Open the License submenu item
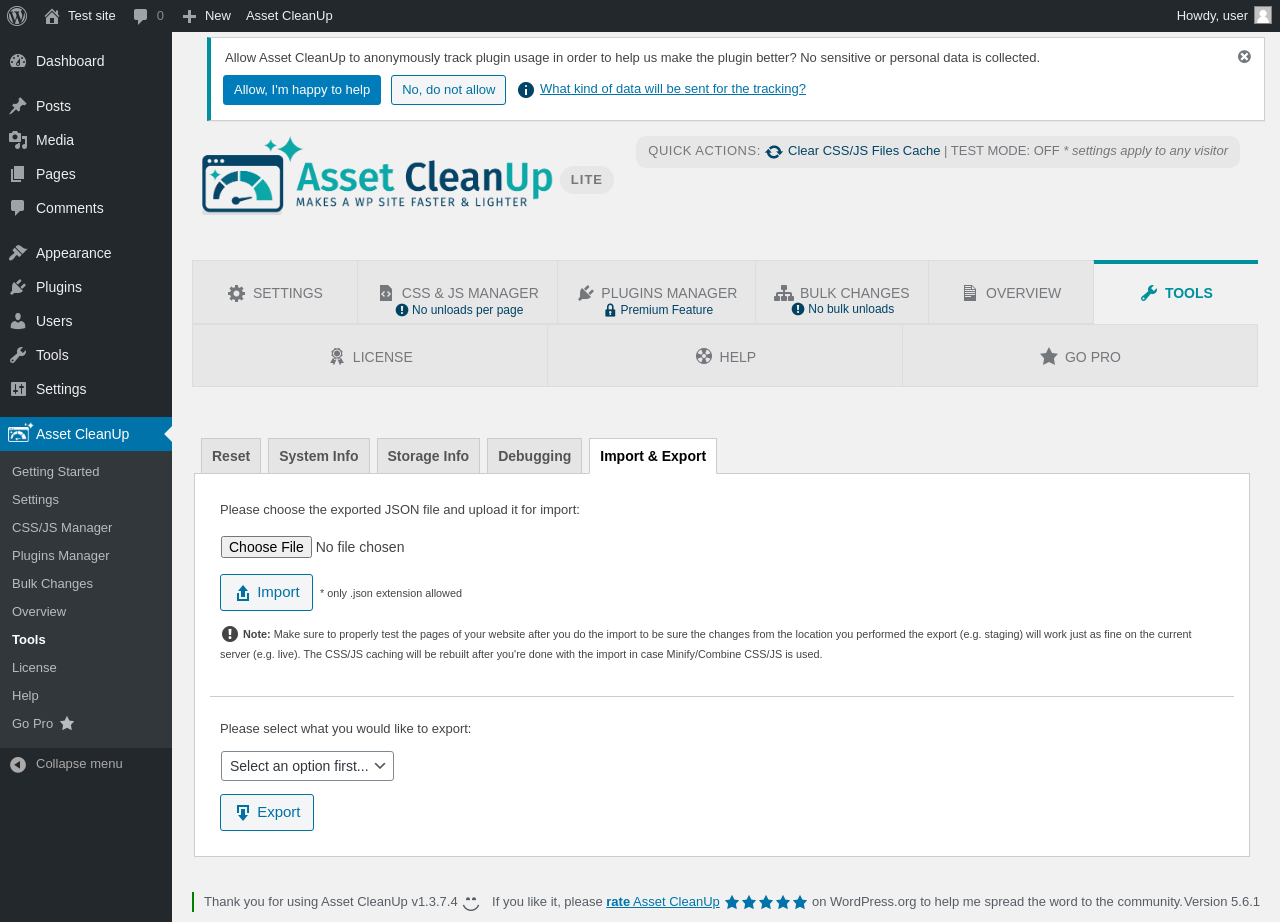The image size is (1280, 922). (34, 667)
